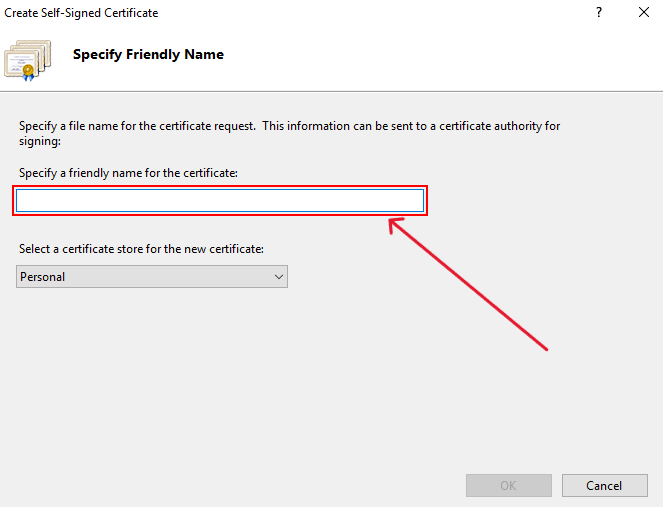Viewport: 663px width, 507px height.
Task: Click the arrowhead pointing at the input field
Action: click(396, 225)
